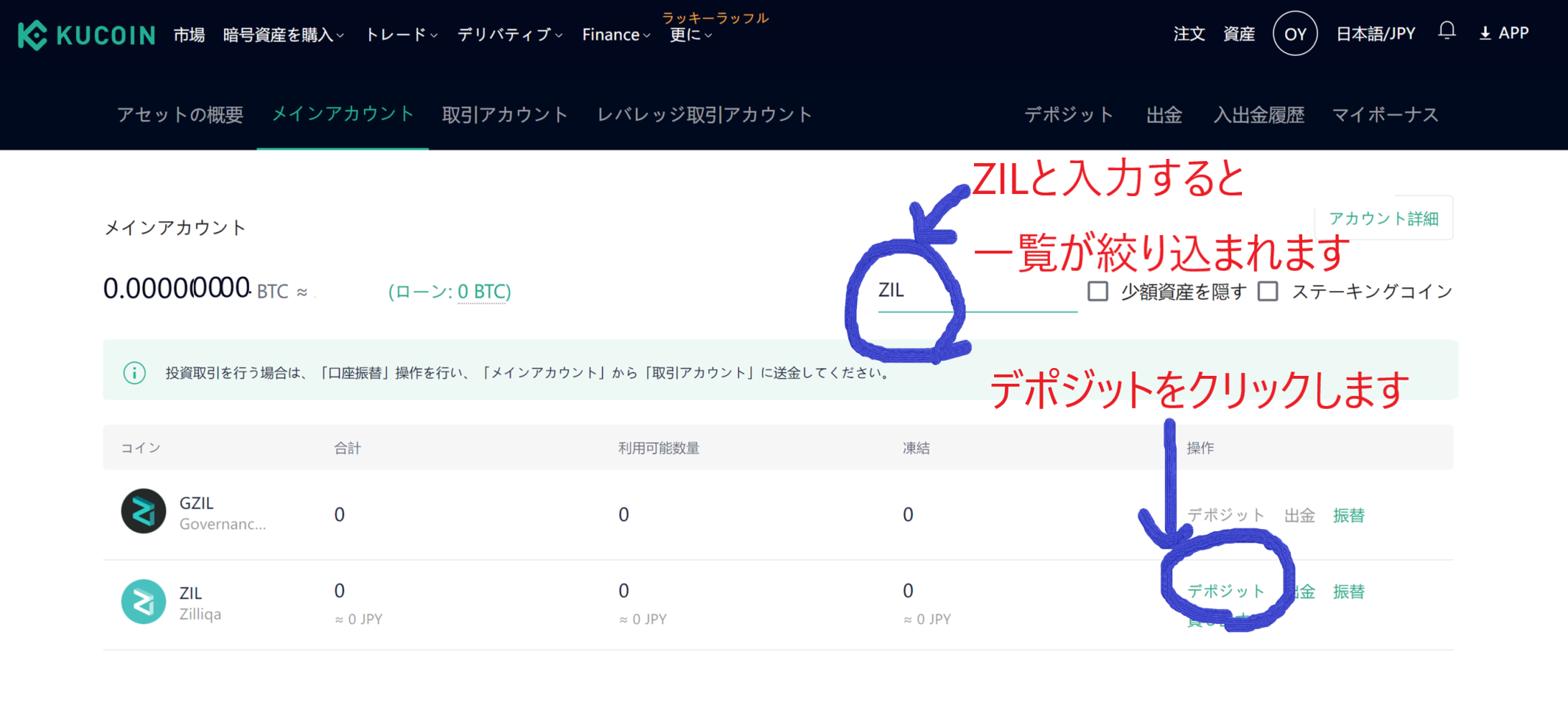
Task: Click the 合計 column header
Action: (347, 448)
